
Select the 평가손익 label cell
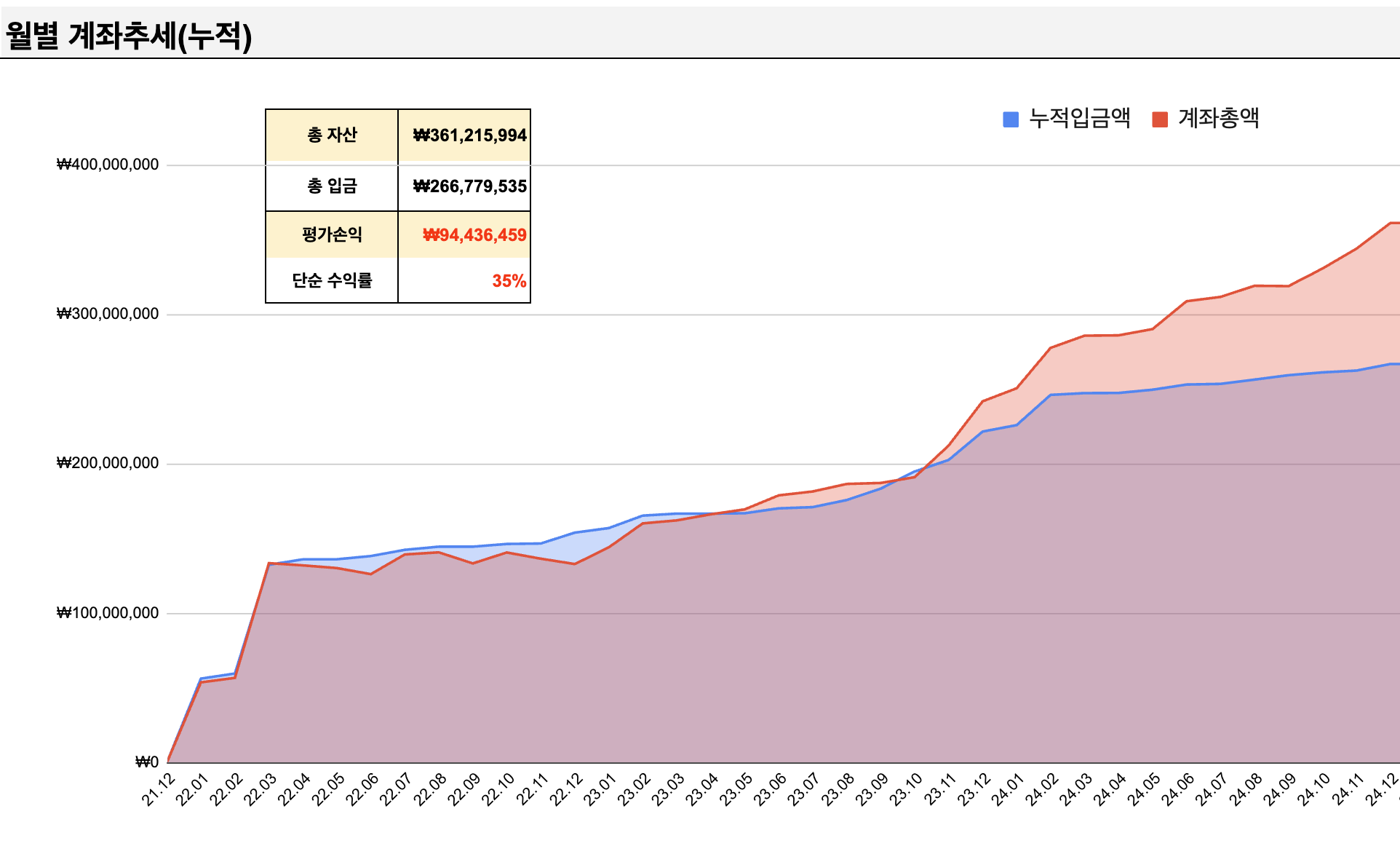pyautogui.click(x=332, y=234)
